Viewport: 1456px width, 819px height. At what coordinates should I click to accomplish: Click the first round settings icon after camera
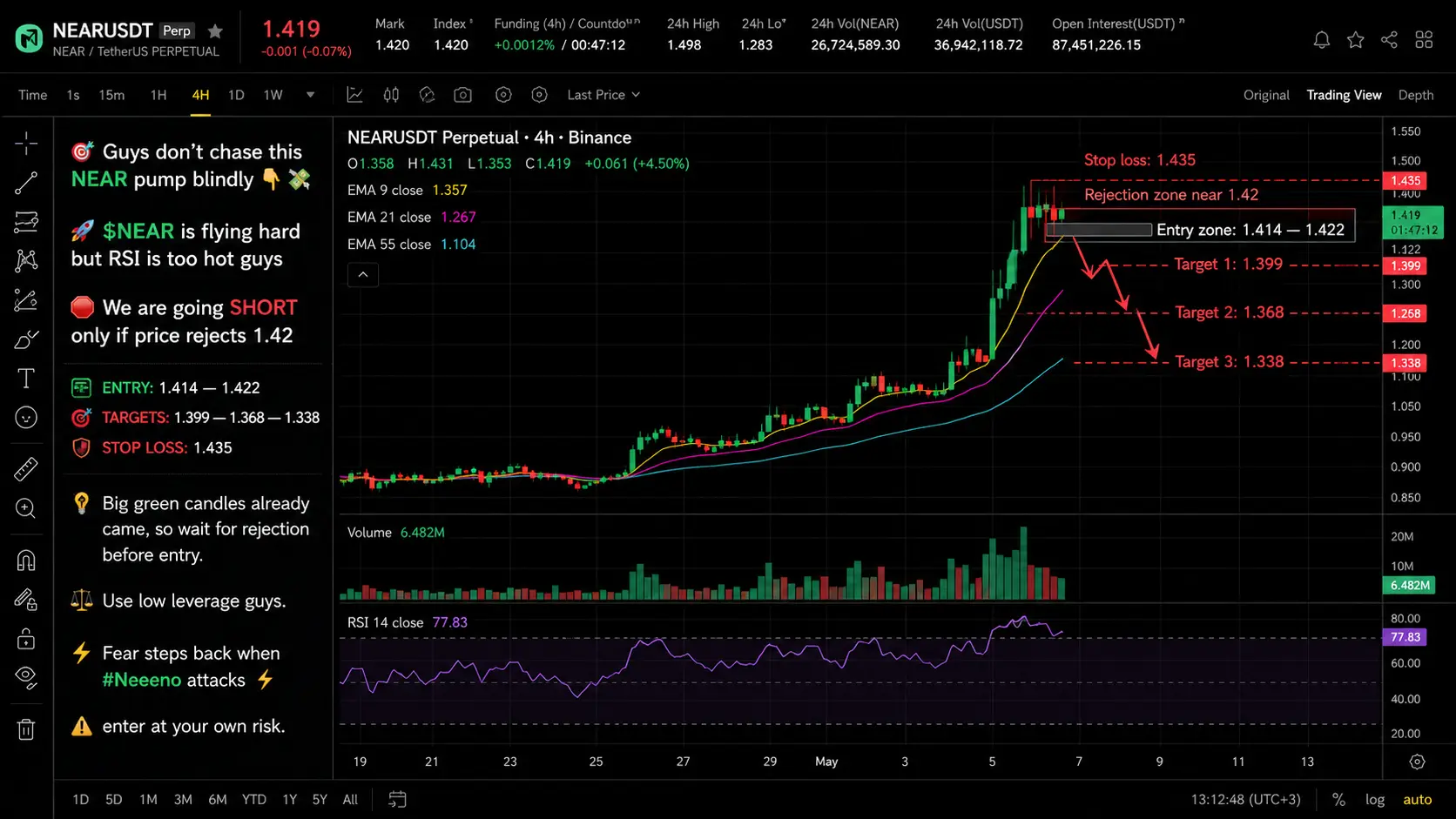pos(503,95)
